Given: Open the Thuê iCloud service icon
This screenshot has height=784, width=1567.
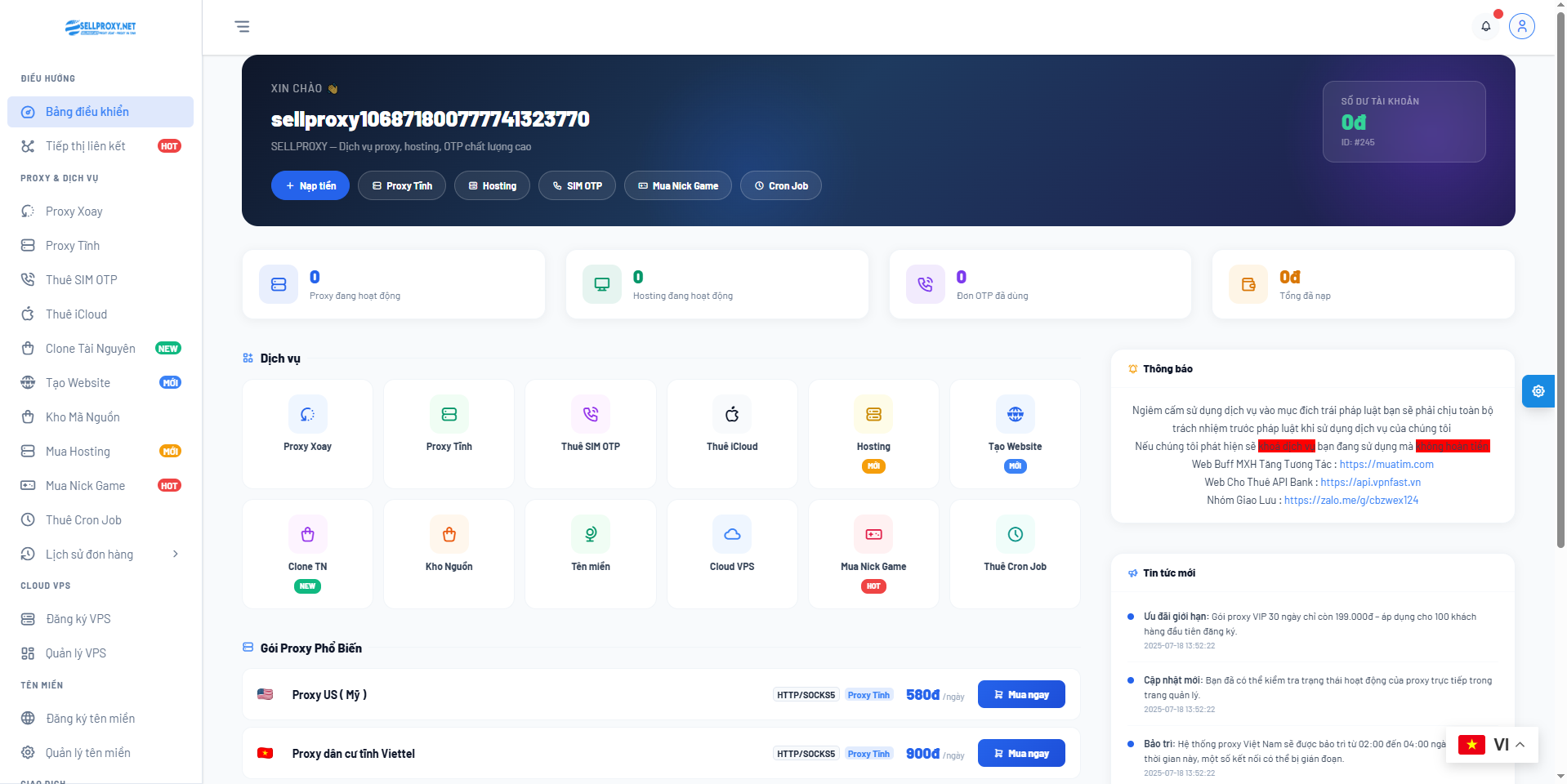Looking at the screenshot, I should (731, 414).
